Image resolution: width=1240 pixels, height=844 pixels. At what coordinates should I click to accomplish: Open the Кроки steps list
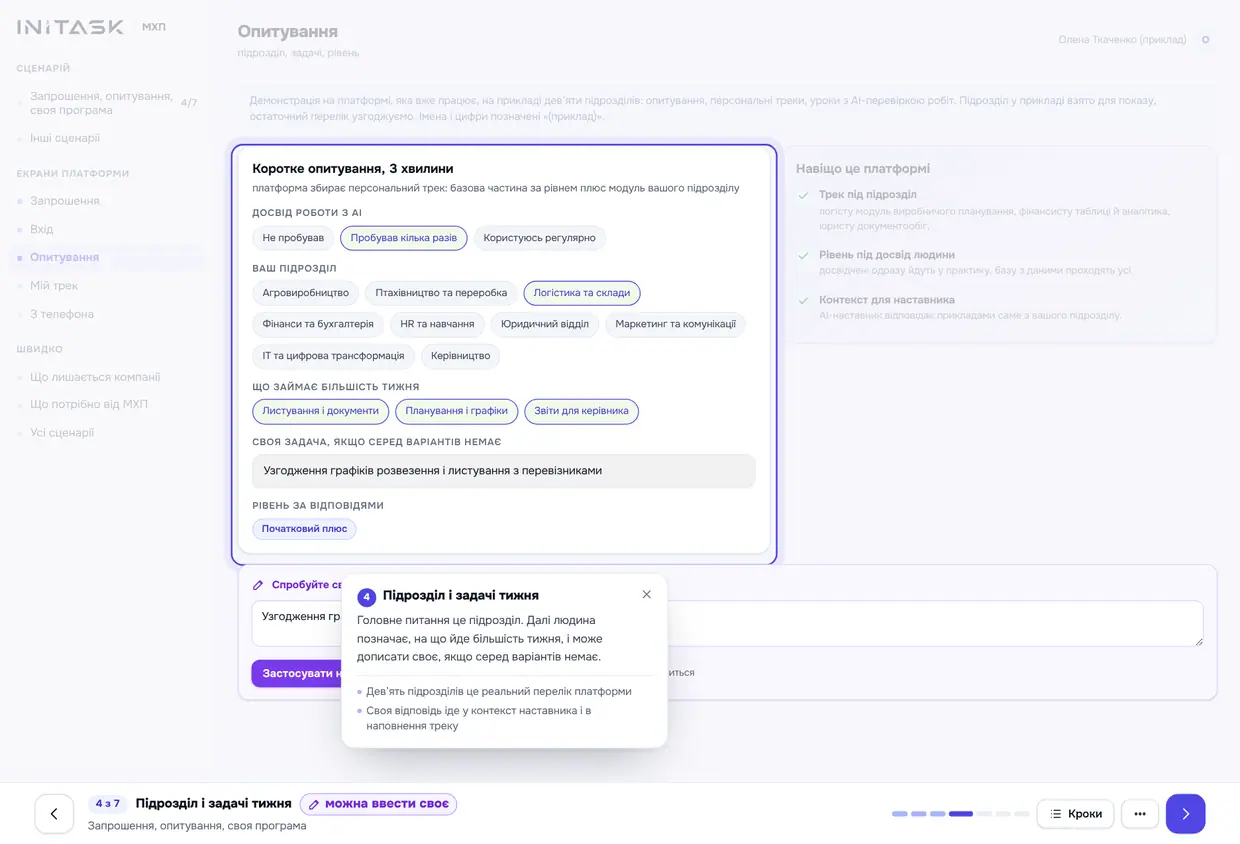pos(1075,814)
